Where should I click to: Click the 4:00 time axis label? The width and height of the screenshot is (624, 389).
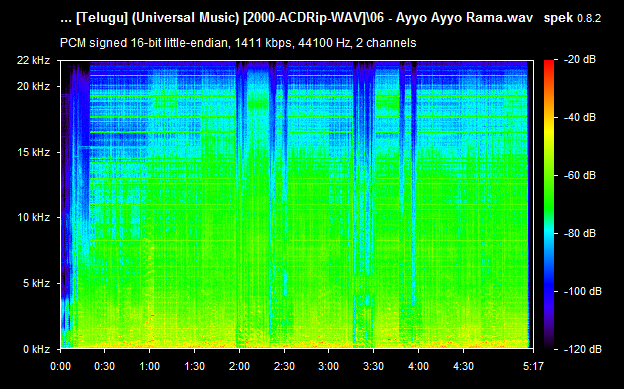point(419,366)
